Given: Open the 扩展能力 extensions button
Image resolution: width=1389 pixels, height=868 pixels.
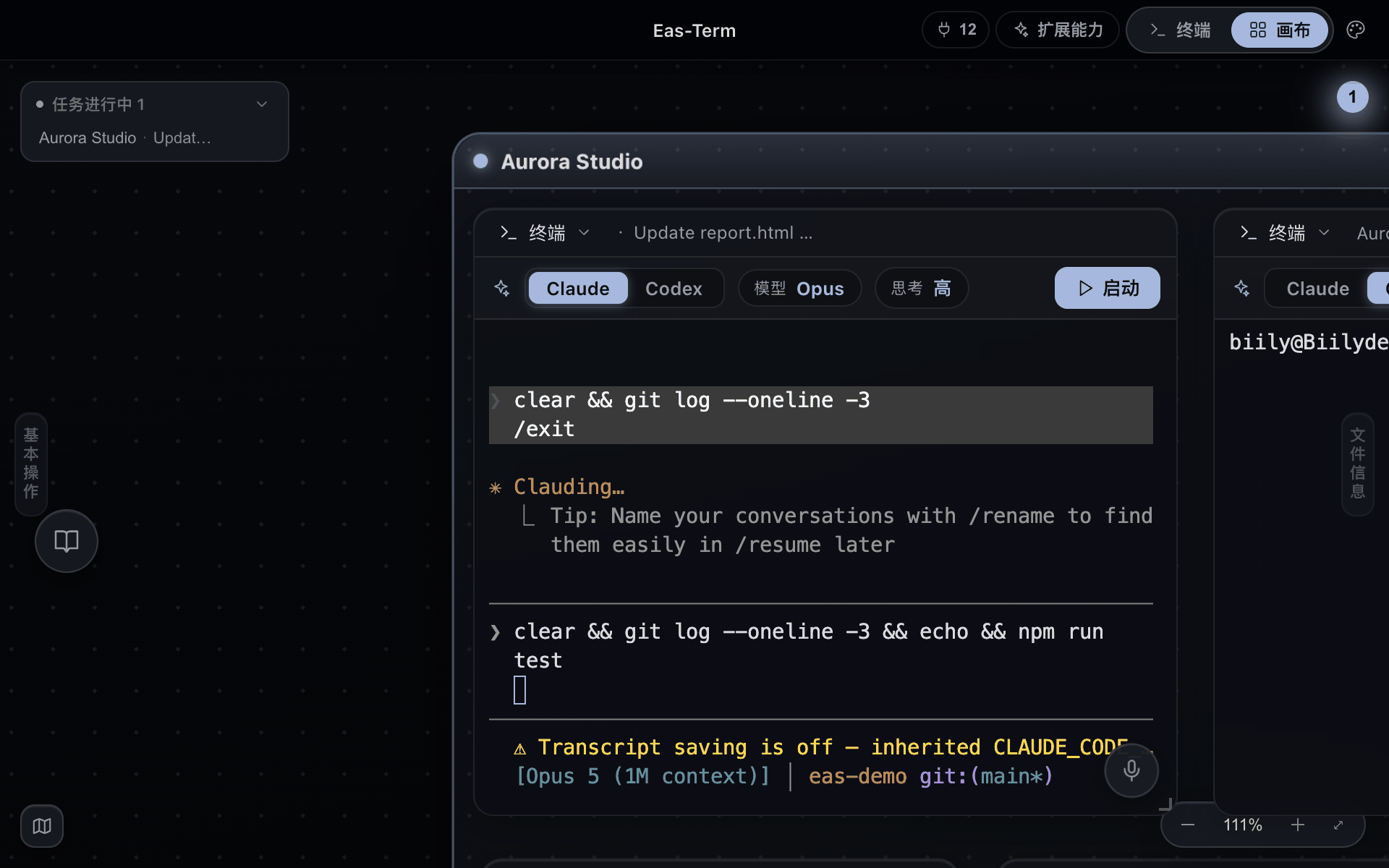Looking at the screenshot, I should pos(1058,30).
